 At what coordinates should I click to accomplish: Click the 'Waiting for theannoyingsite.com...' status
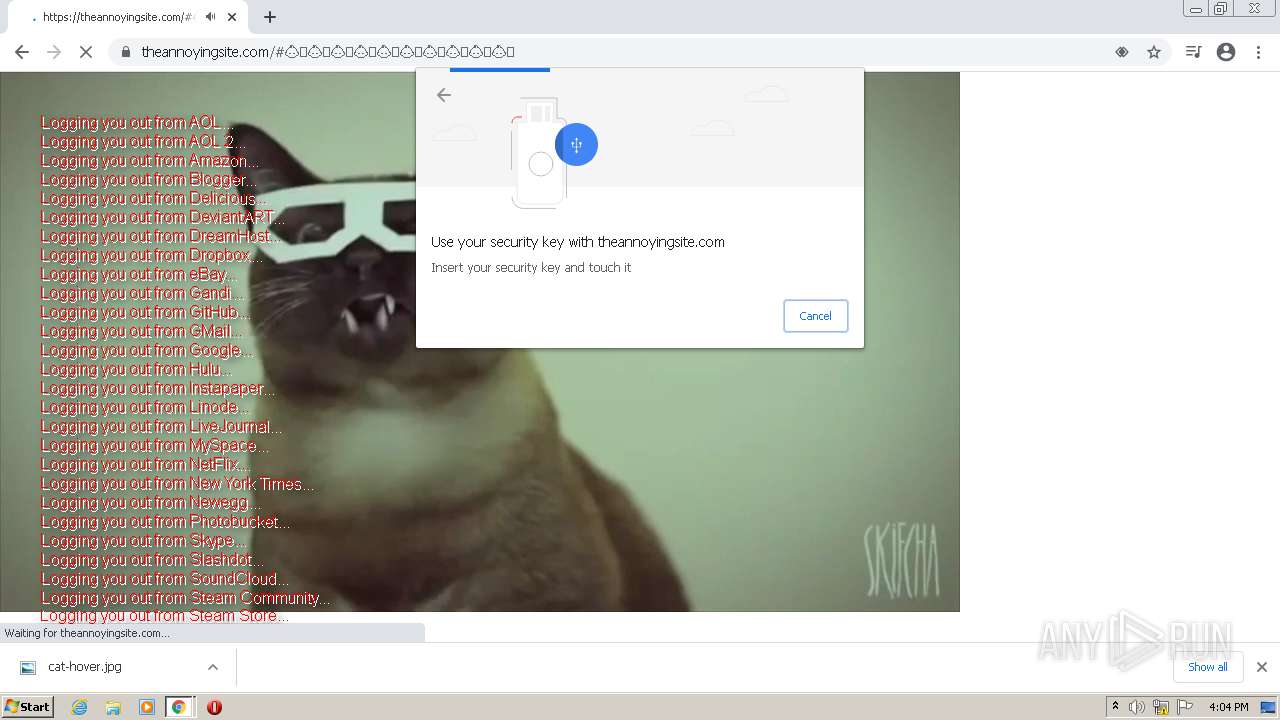[x=87, y=633]
